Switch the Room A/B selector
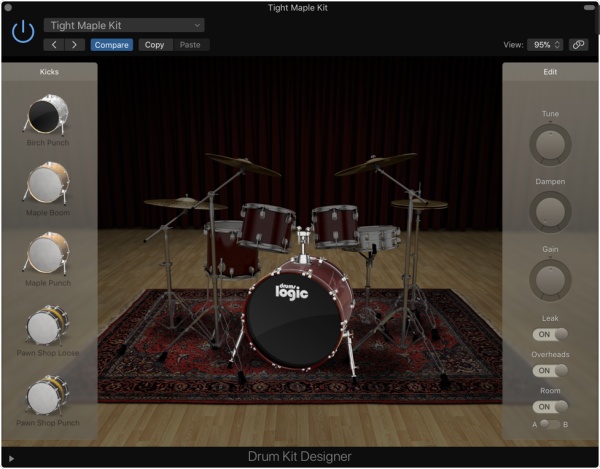 [x=550, y=424]
